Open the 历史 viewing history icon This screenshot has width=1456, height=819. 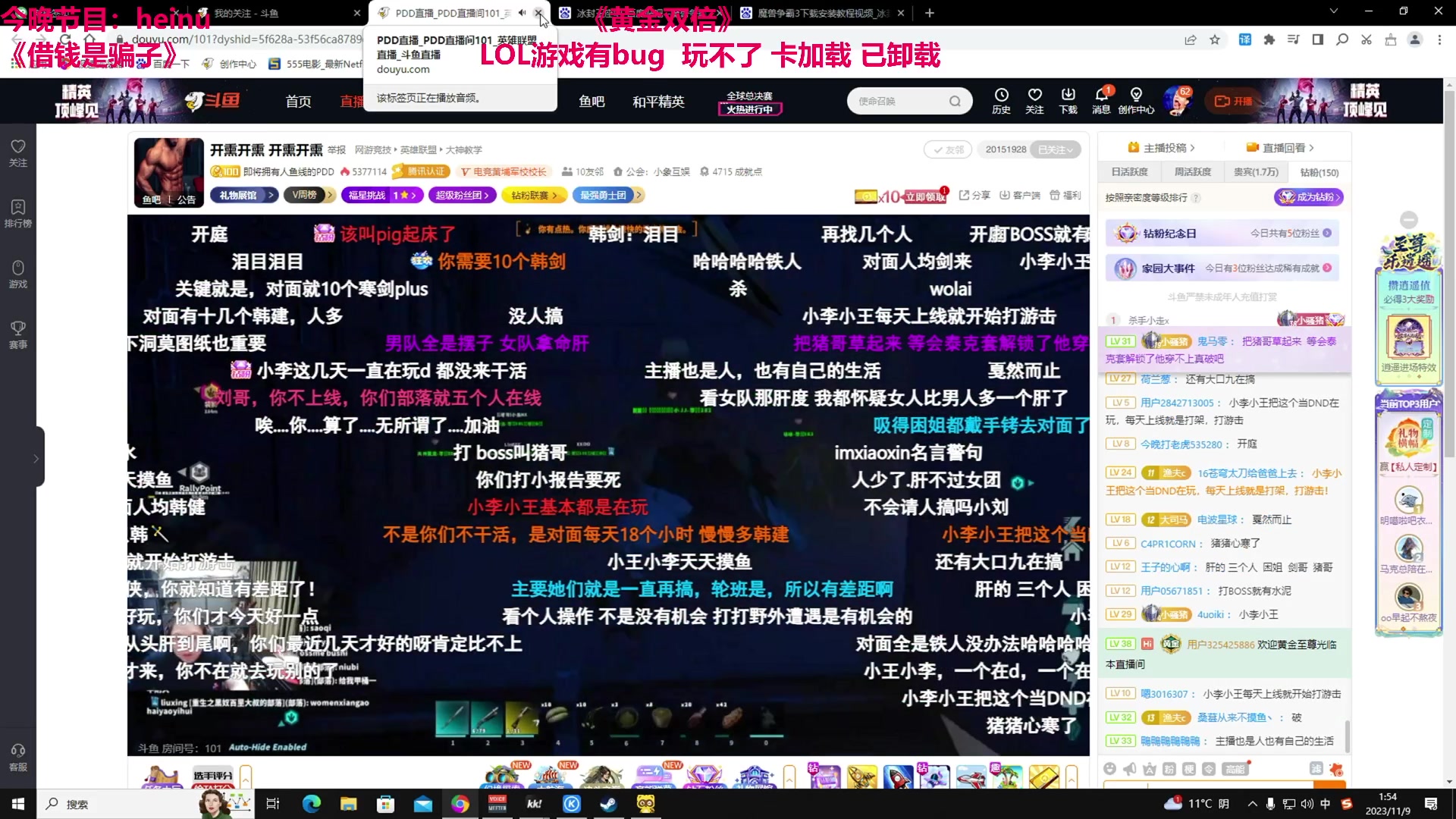(x=1002, y=101)
